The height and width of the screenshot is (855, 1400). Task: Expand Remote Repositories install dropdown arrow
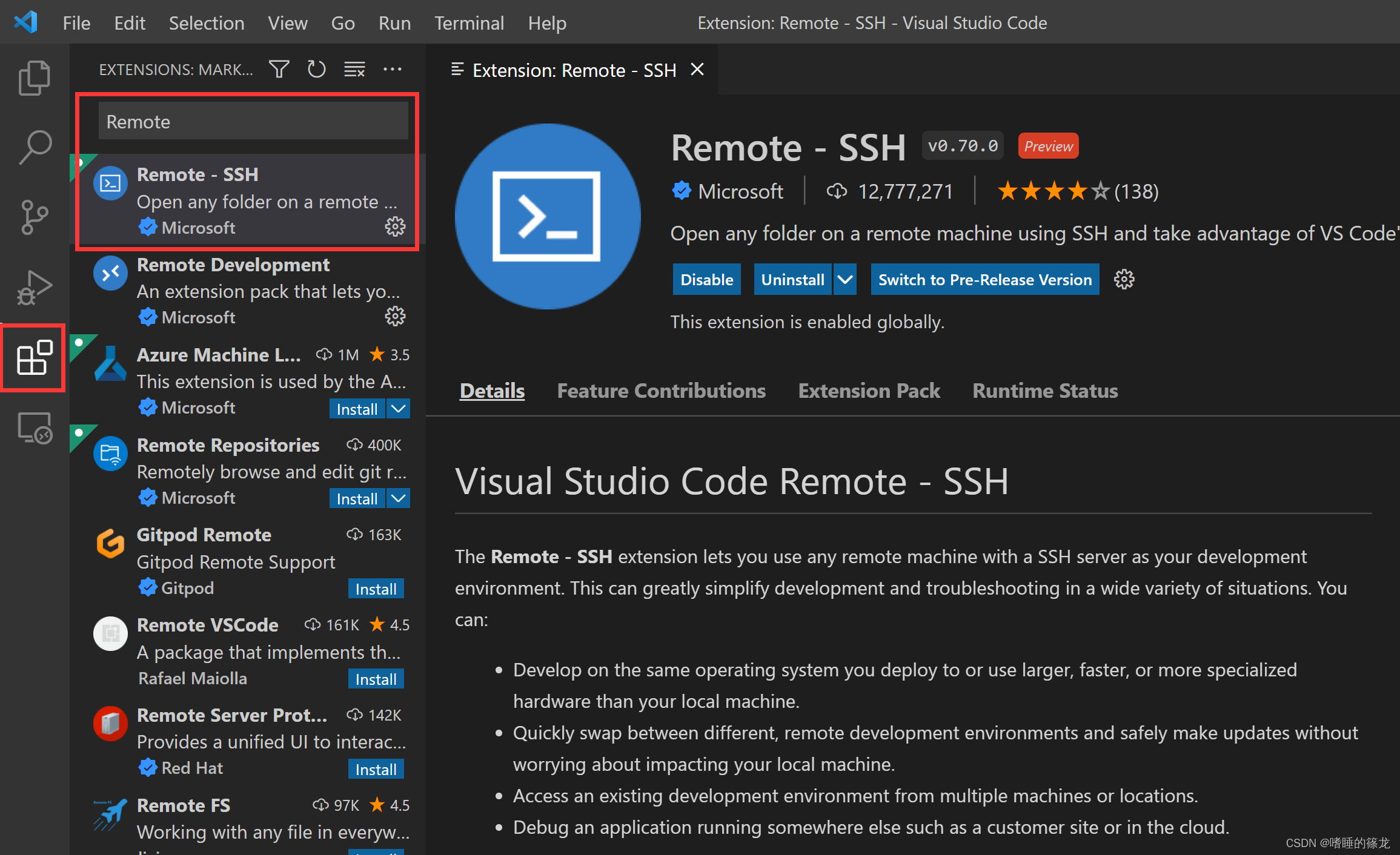tap(398, 499)
